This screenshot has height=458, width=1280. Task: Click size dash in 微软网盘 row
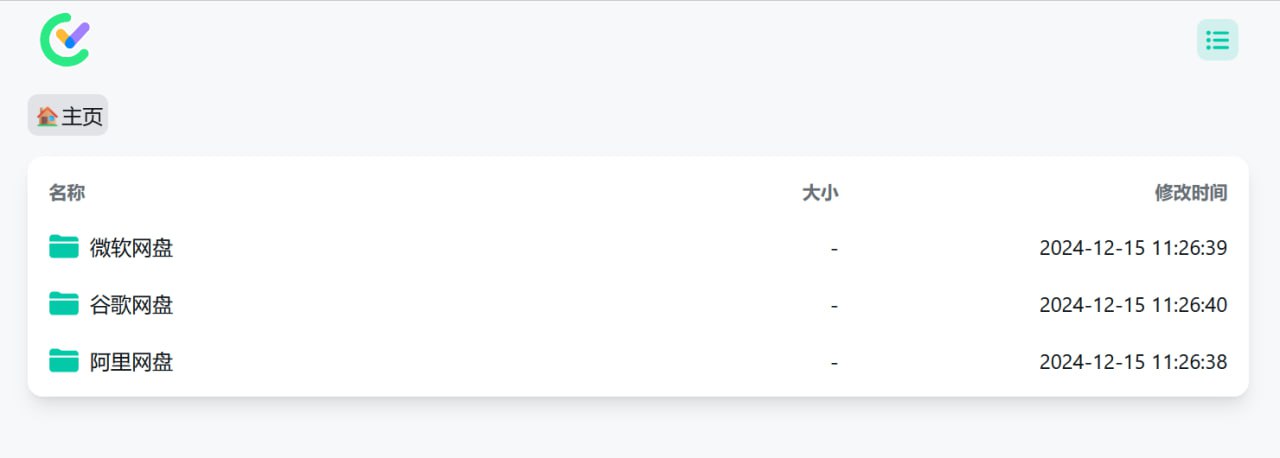point(834,248)
